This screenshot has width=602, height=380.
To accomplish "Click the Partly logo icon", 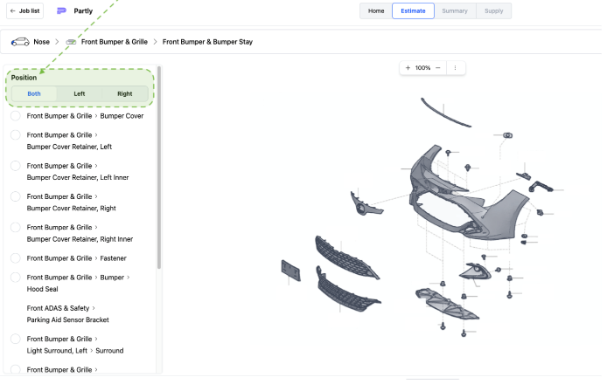I will [x=61, y=11].
